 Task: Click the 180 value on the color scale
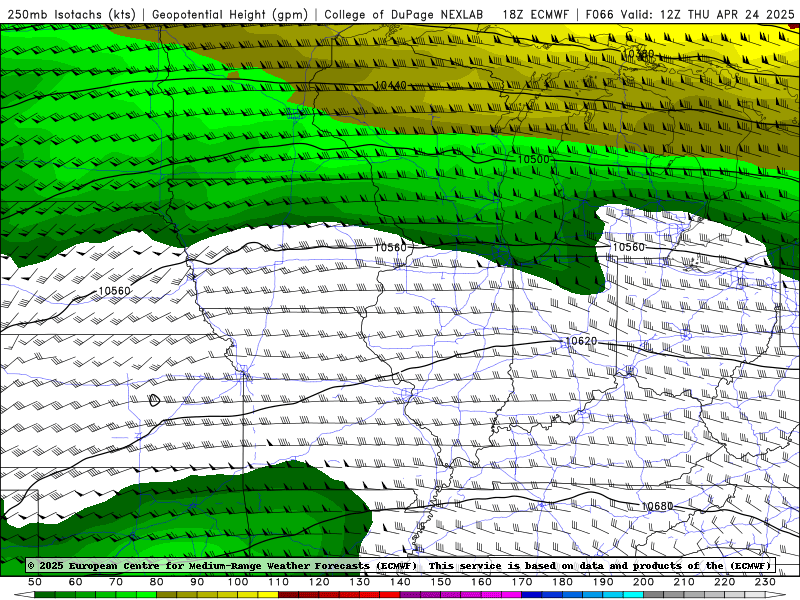click(562, 582)
